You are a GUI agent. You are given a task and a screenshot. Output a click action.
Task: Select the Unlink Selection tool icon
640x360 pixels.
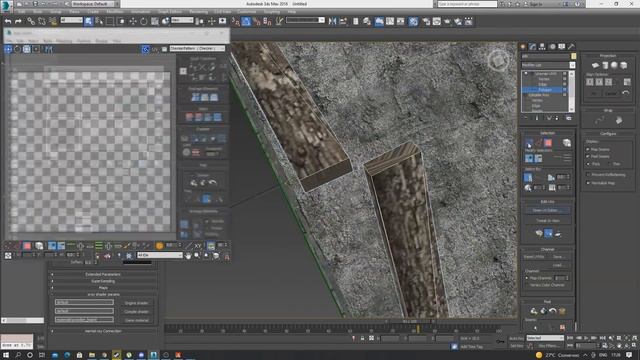[x=42, y=21]
